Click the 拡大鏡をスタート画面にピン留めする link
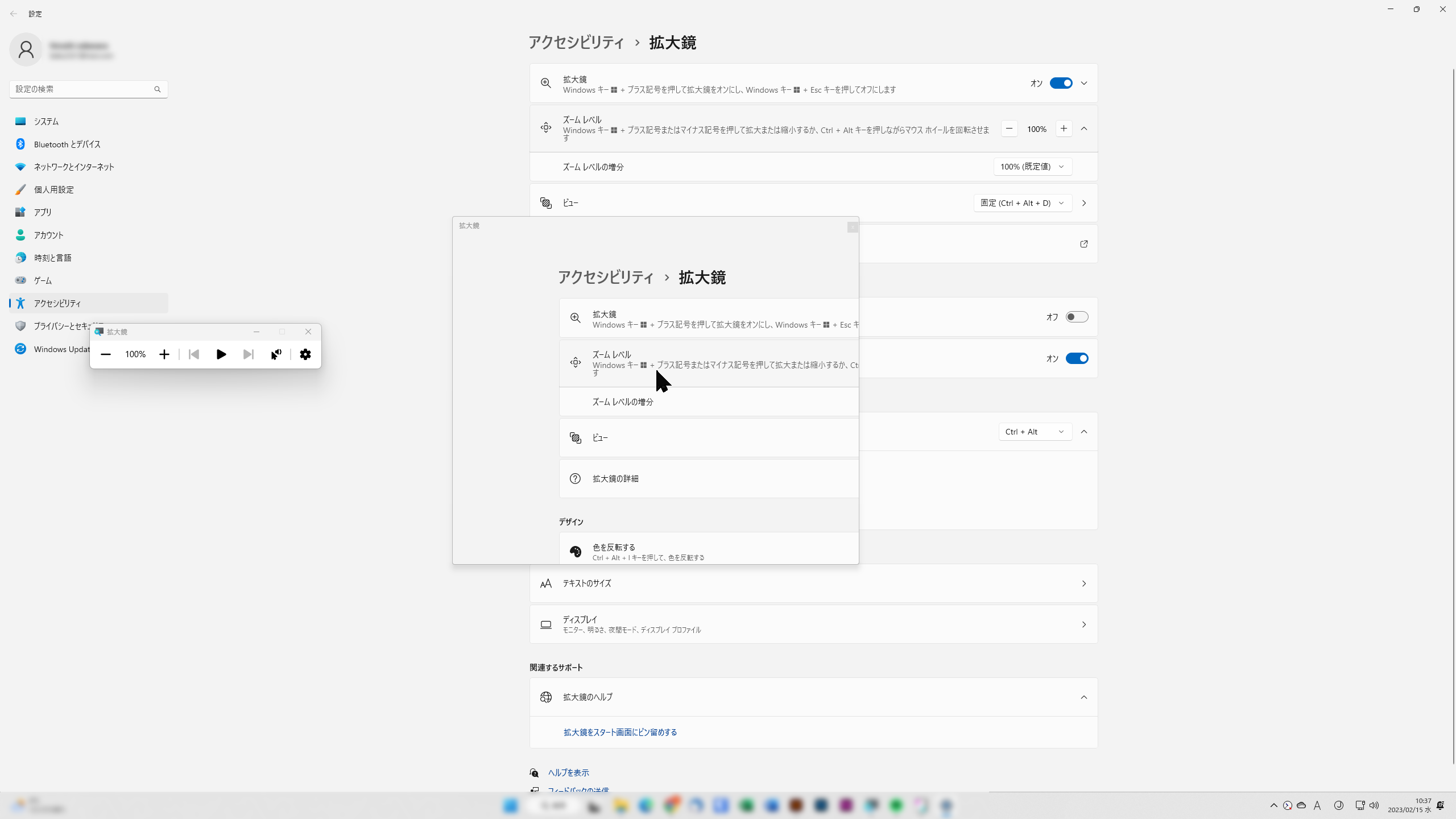This screenshot has width=1456, height=819. (x=620, y=732)
